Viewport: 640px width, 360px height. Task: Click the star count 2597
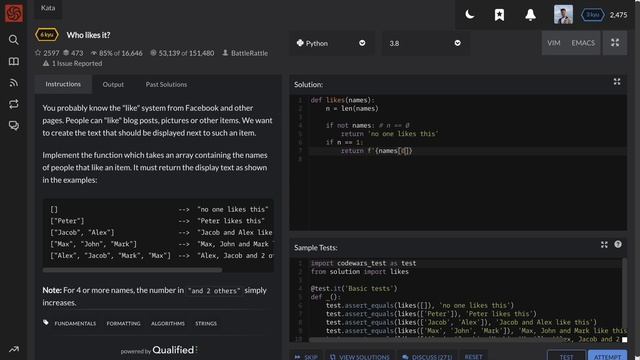(x=47, y=53)
